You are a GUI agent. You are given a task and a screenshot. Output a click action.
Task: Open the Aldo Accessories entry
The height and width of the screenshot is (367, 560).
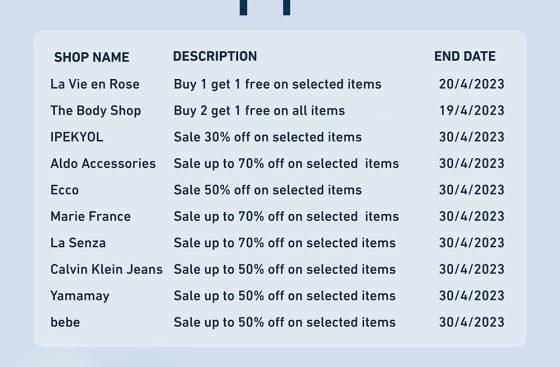coord(103,164)
